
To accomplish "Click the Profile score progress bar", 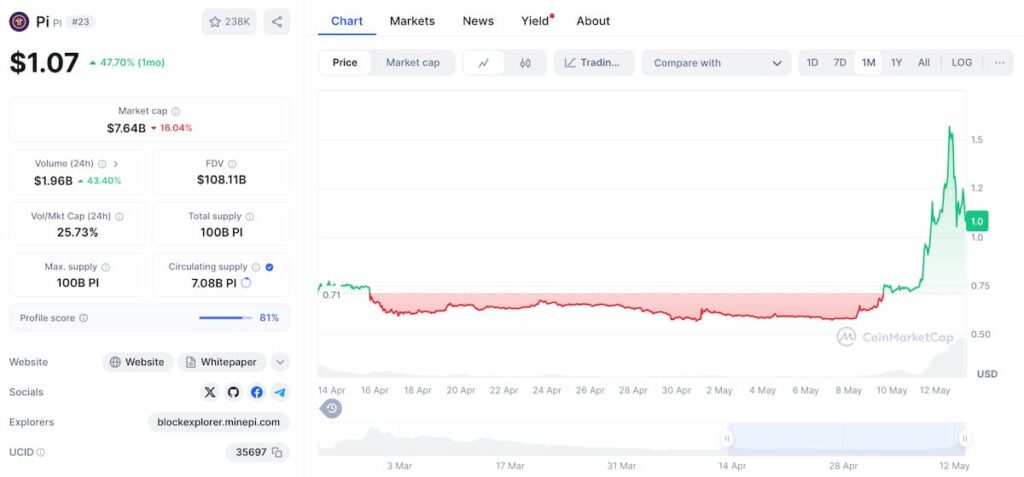I will pyautogui.click(x=226, y=318).
